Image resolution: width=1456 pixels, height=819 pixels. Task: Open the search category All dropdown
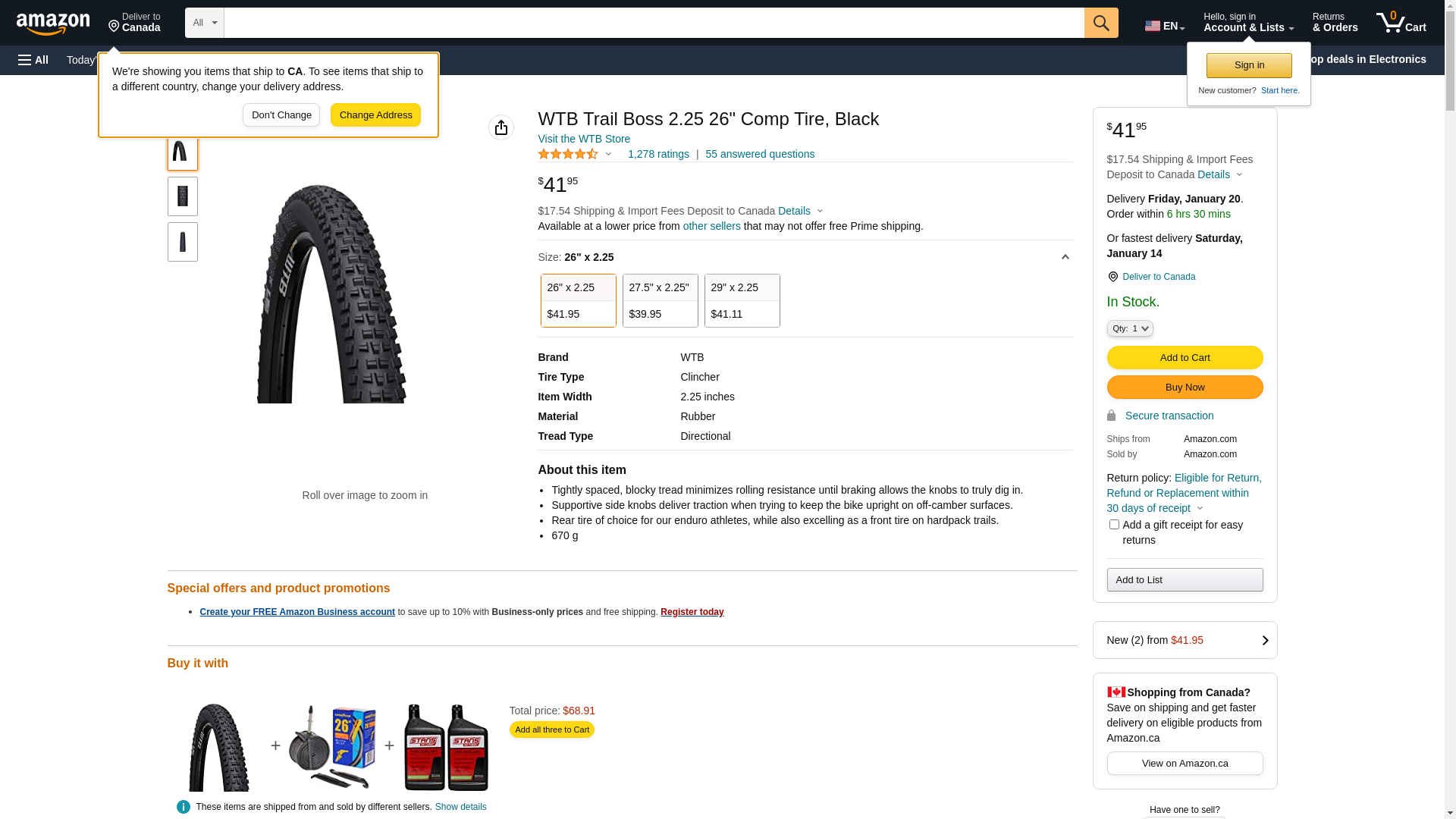coord(205,23)
